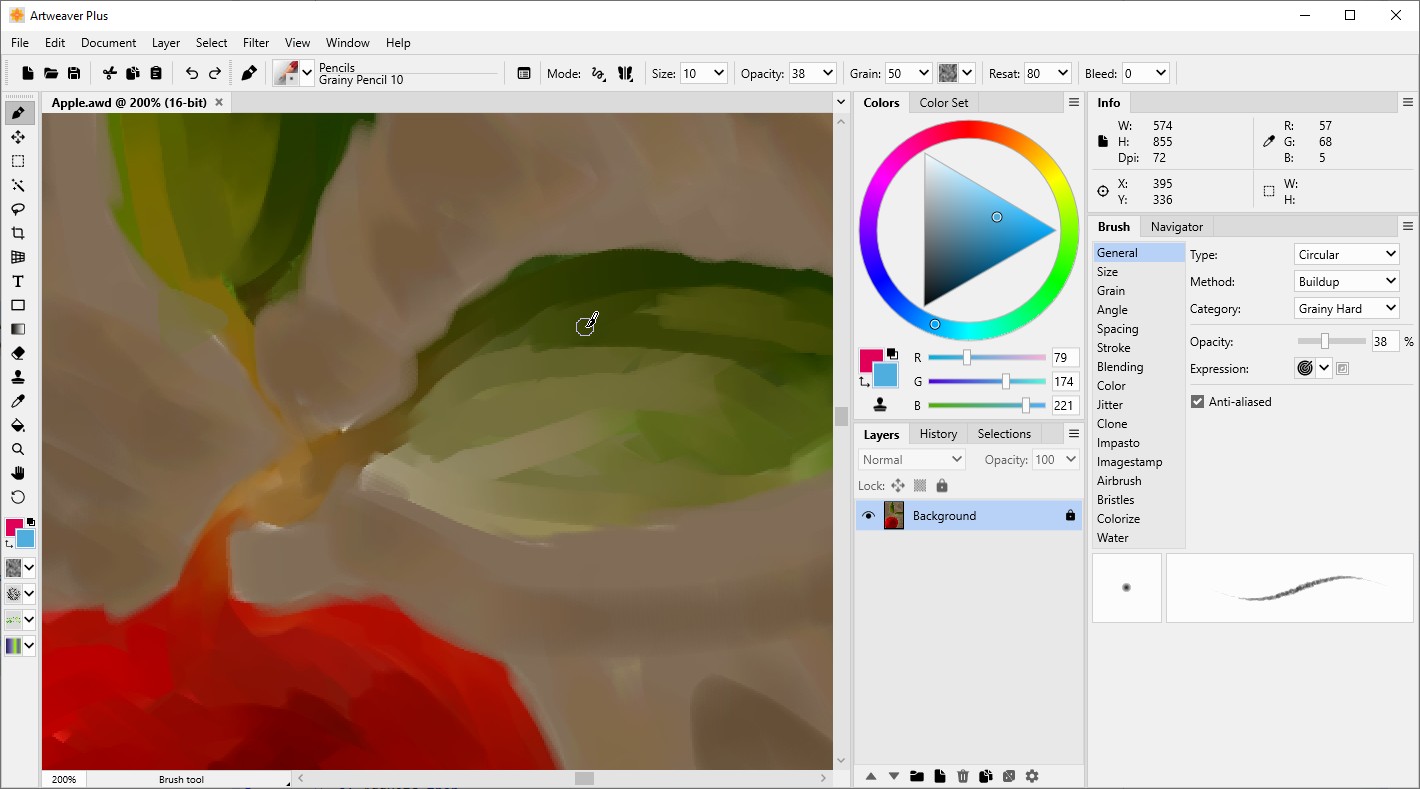Change the brush Method from Buildup
1420x789 pixels.
pyautogui.click(x=1345, y=281)
